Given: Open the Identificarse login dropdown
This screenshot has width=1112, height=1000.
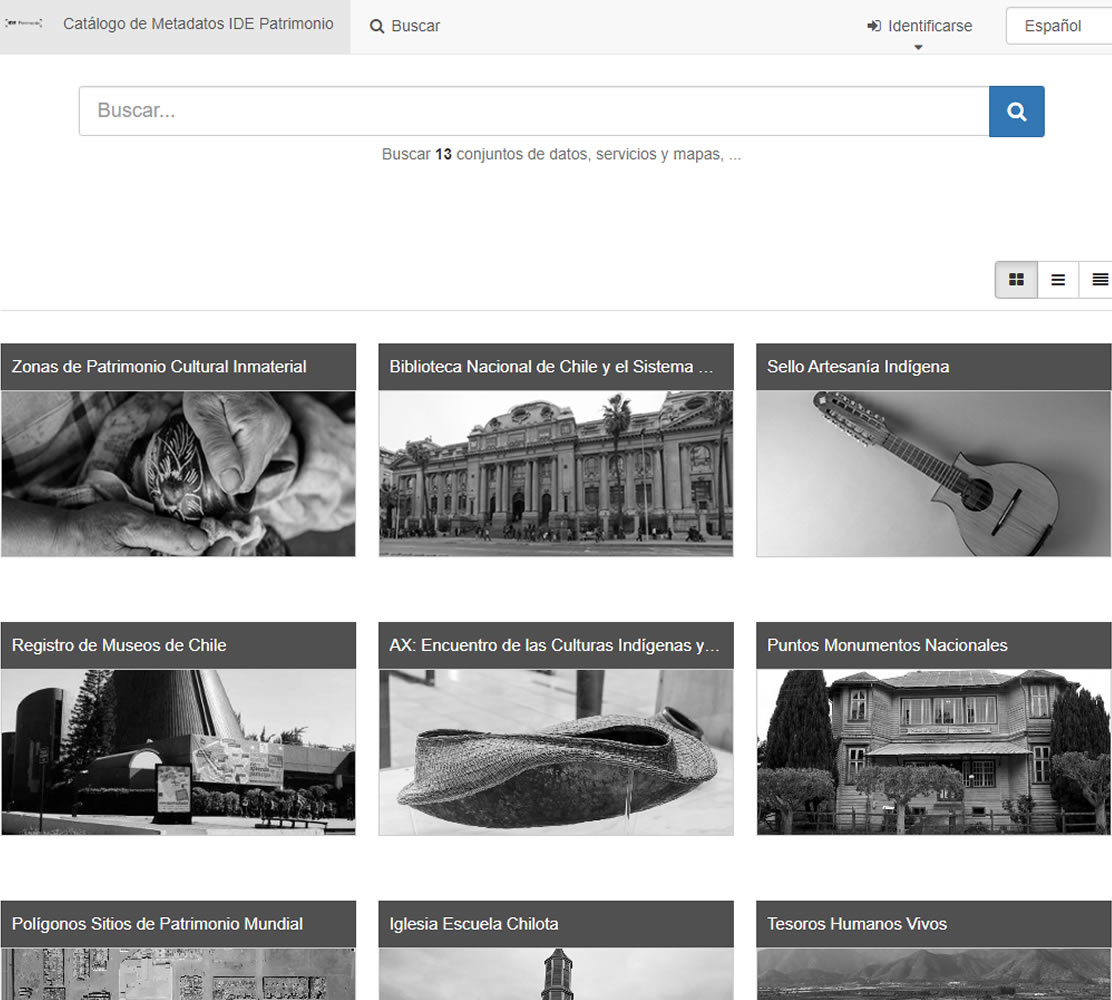Looking at the screenshot, I should (919, 27).
